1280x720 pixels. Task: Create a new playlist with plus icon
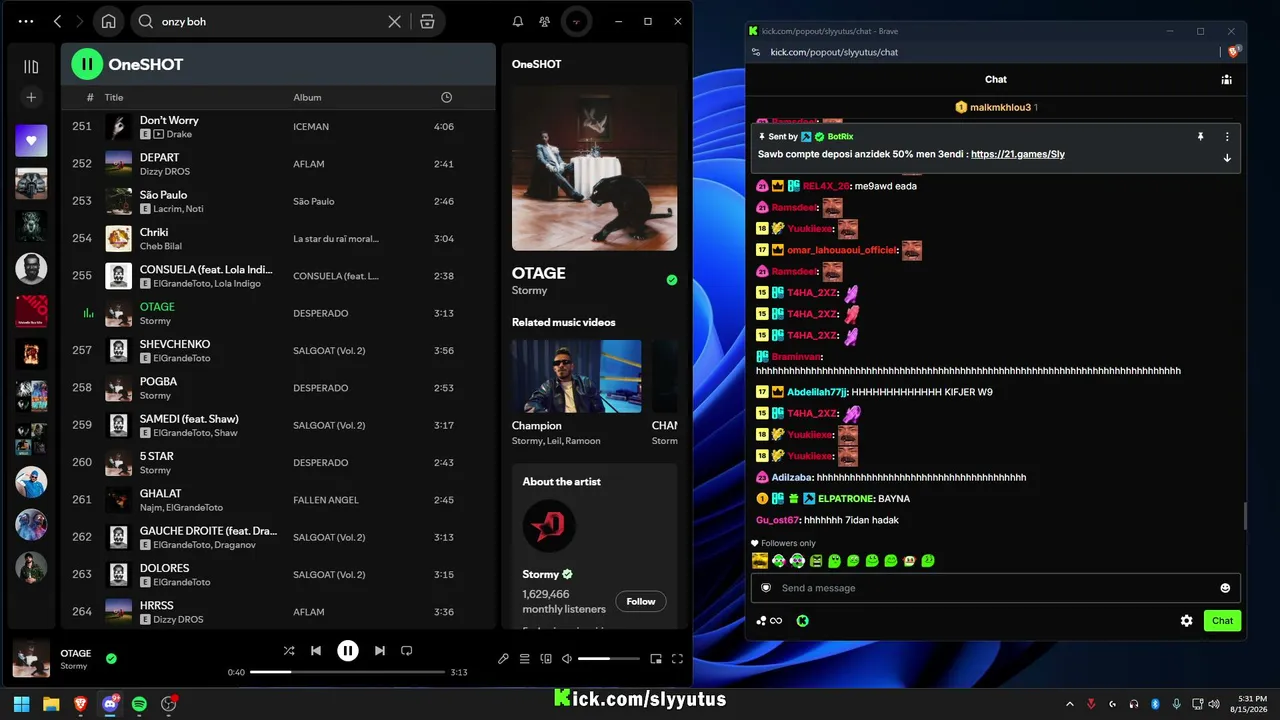pos(31,97)
